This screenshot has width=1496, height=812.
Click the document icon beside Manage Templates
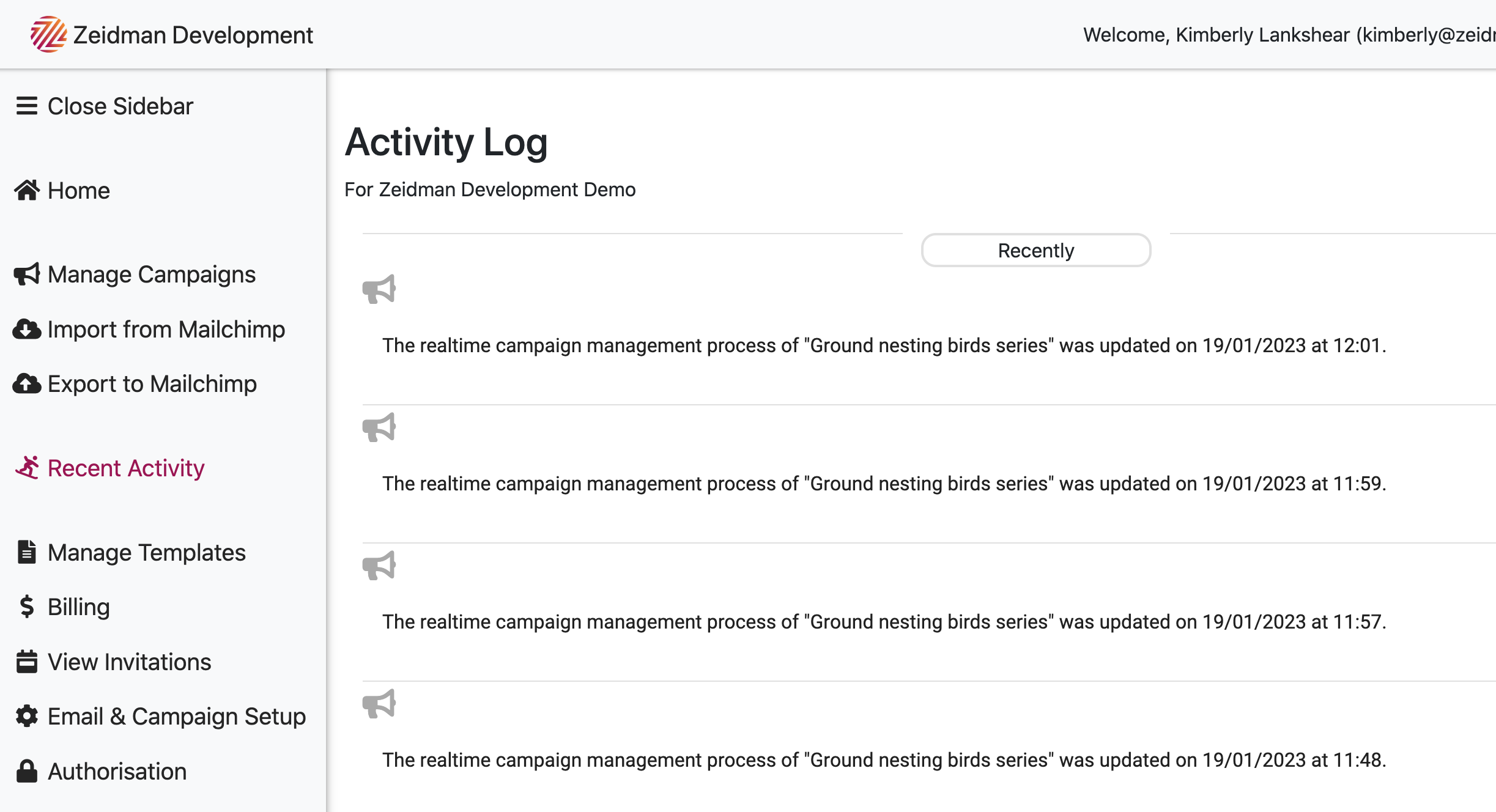pyautogui.click(x=27, y=552)
